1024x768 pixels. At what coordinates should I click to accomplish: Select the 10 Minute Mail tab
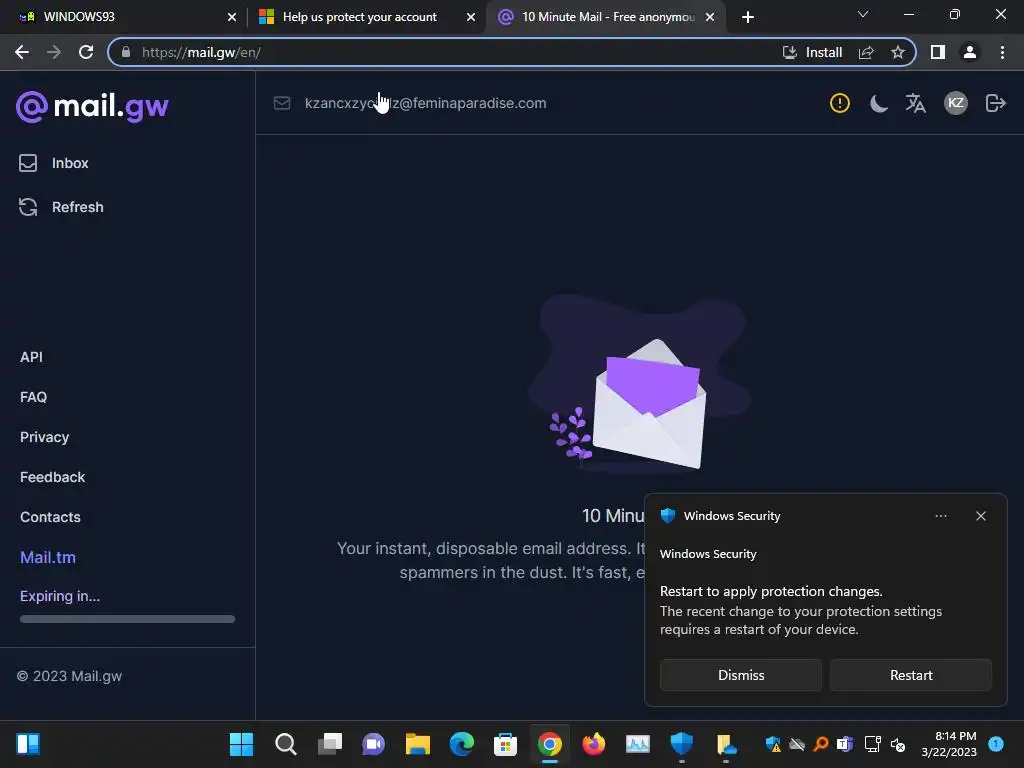click(608, 17)
